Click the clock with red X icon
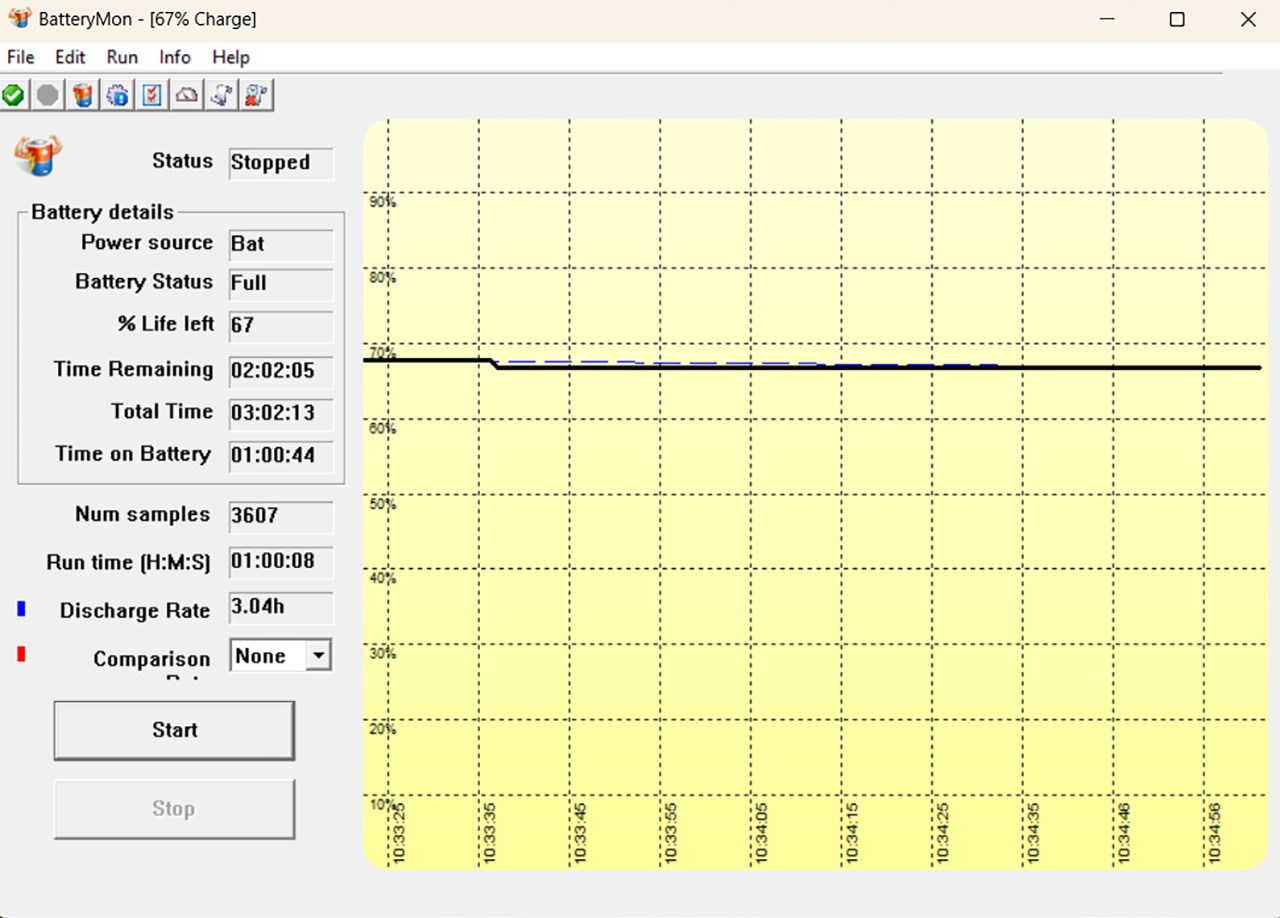Screen dimensions: 1280x918 256,96
